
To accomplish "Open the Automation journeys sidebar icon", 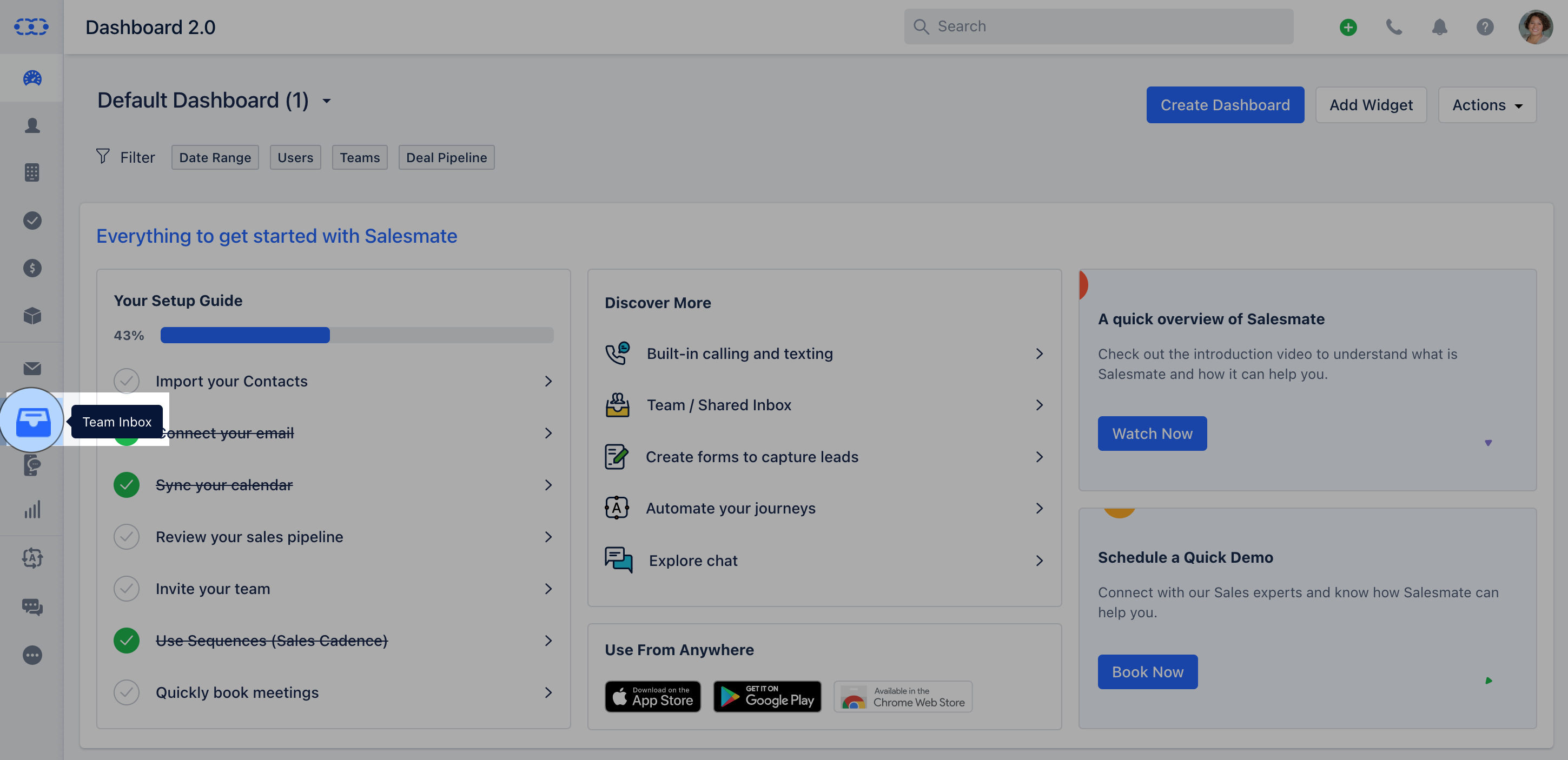I will 32,557.
